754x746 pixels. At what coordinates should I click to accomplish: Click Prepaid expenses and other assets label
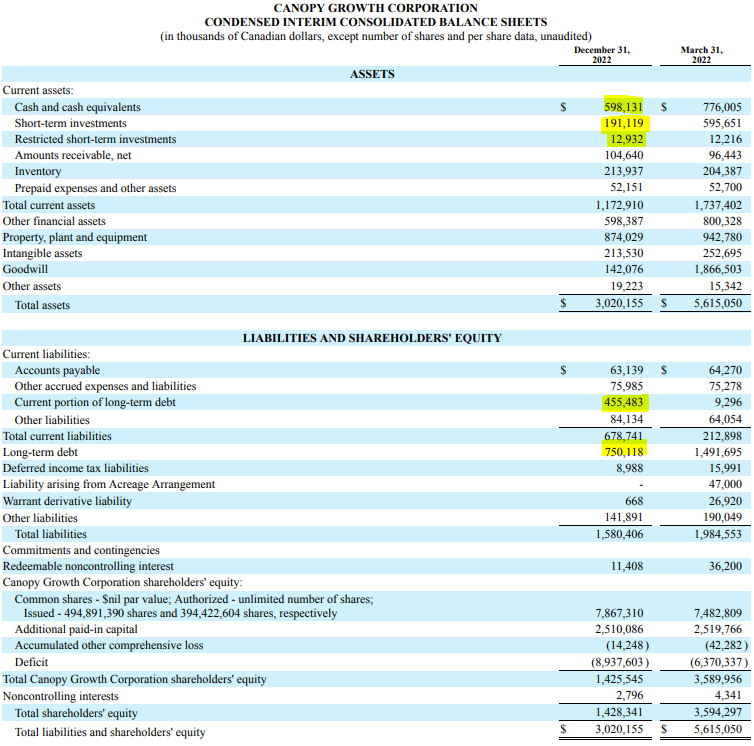click(x=95, y=188)
